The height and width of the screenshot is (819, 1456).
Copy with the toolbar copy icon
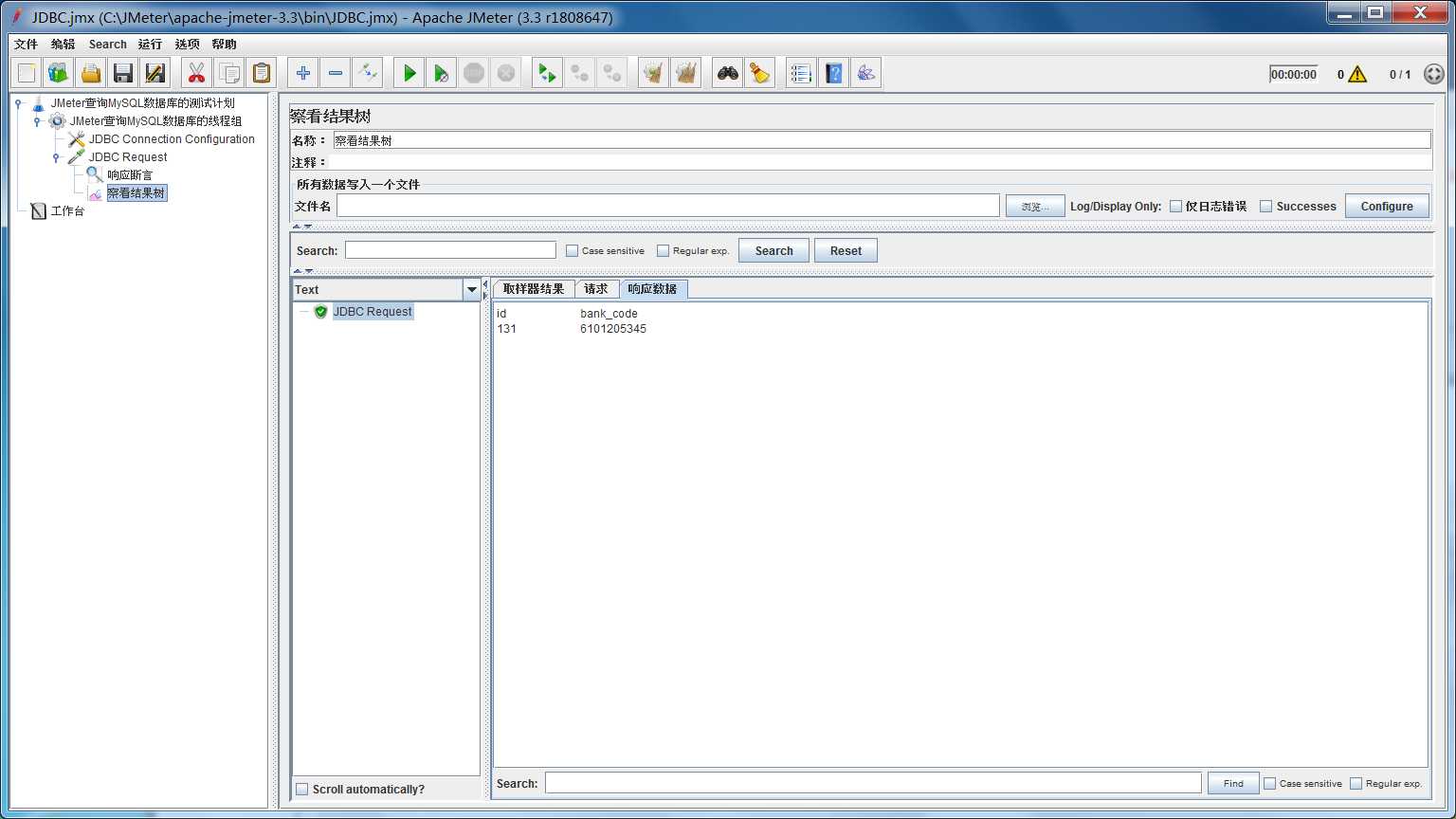click(x=228, y=73)
